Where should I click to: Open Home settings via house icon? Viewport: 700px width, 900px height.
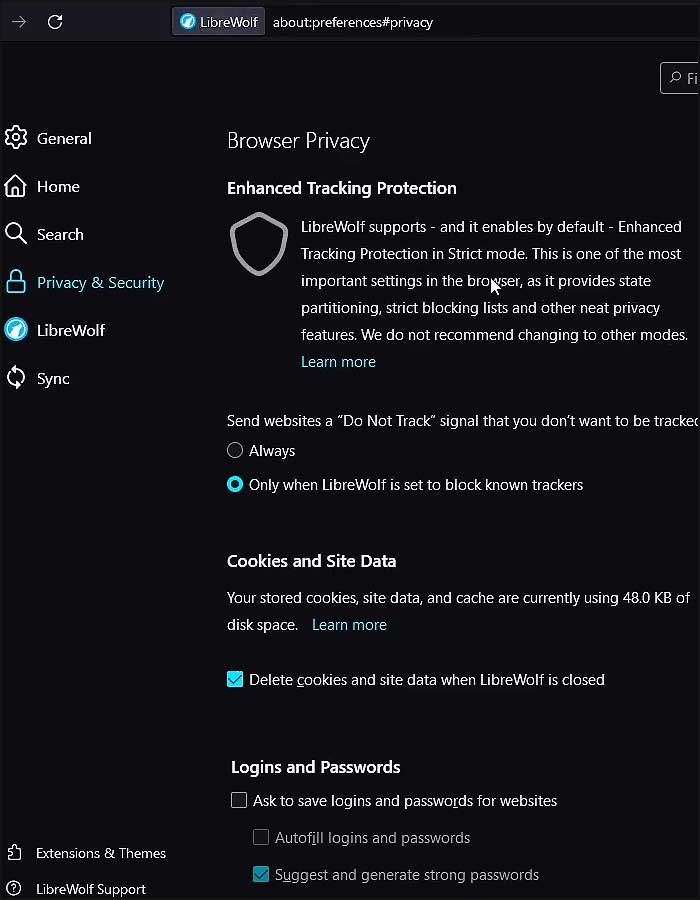pyautogui.click(x=15, y=186)
